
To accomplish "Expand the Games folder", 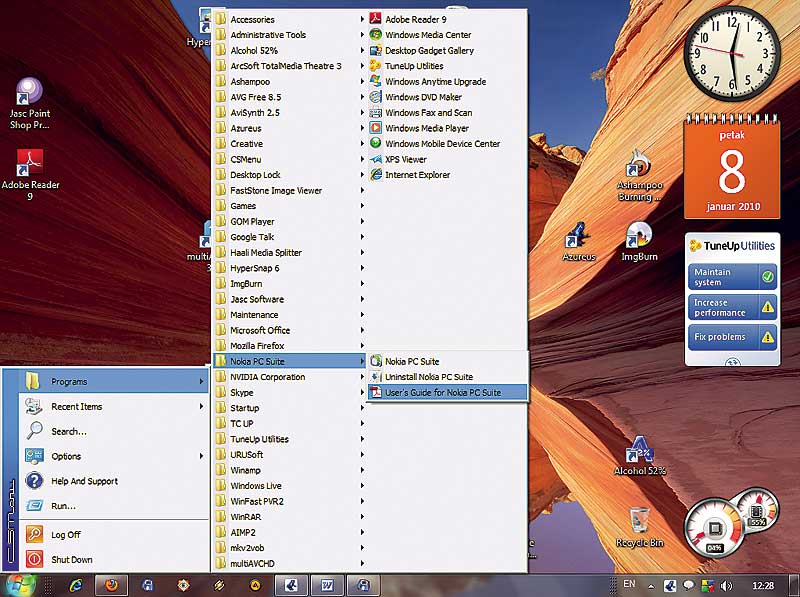I will 290,206.
